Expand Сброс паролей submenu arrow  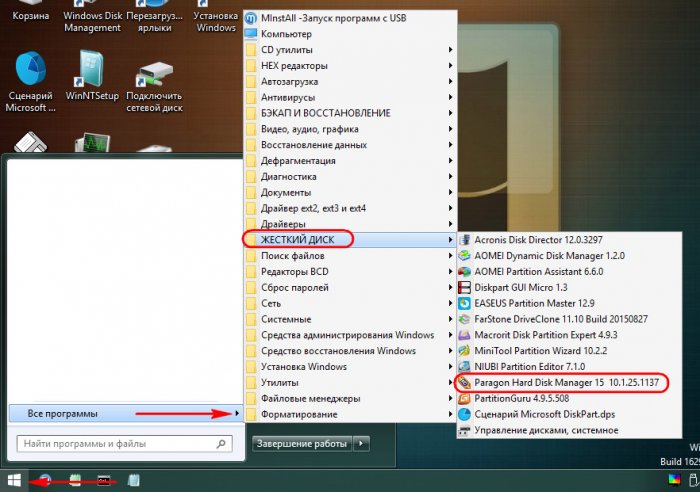(x=450, y=288)
